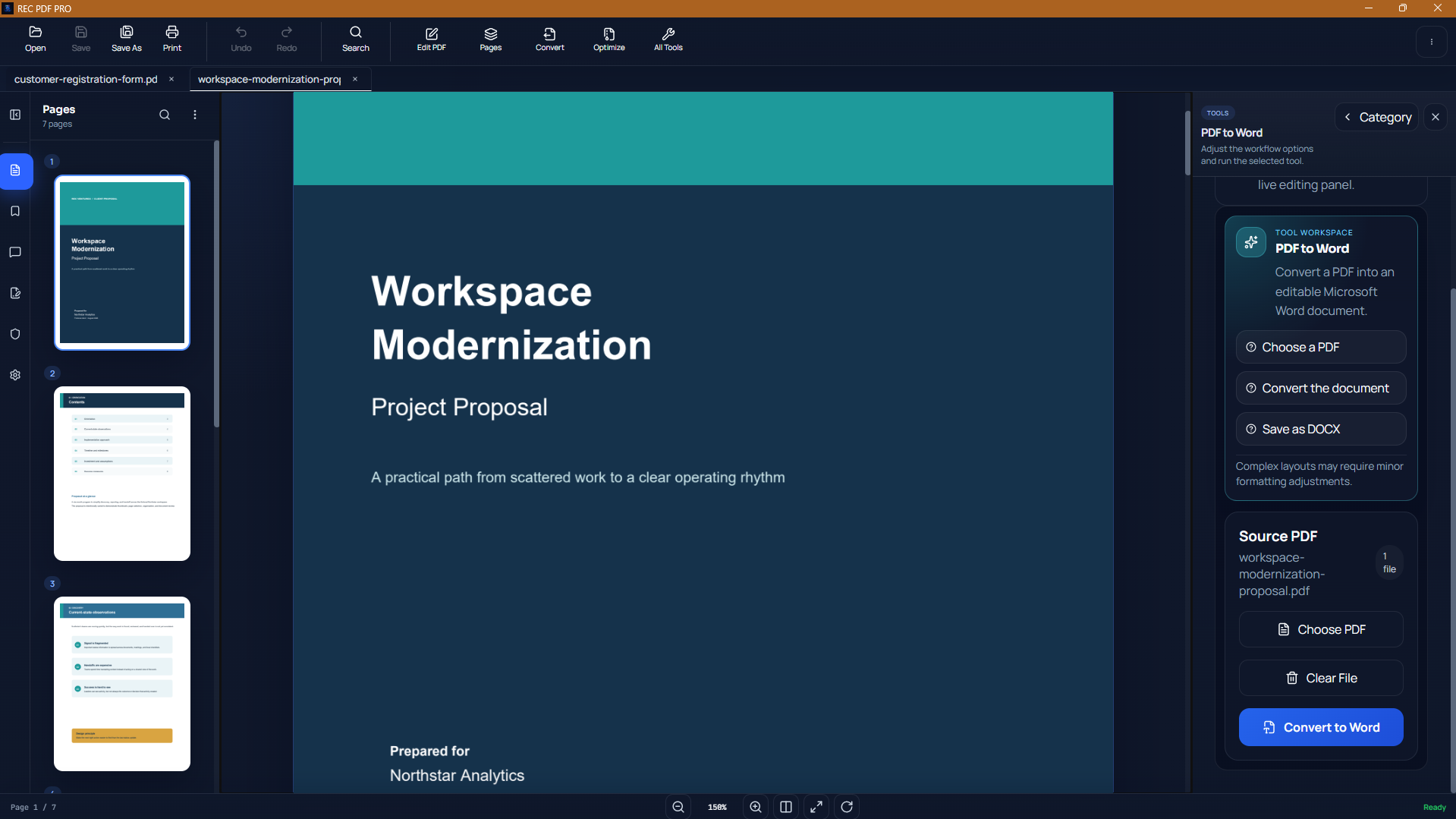Toggle two-page split view icon

point(786,807)
